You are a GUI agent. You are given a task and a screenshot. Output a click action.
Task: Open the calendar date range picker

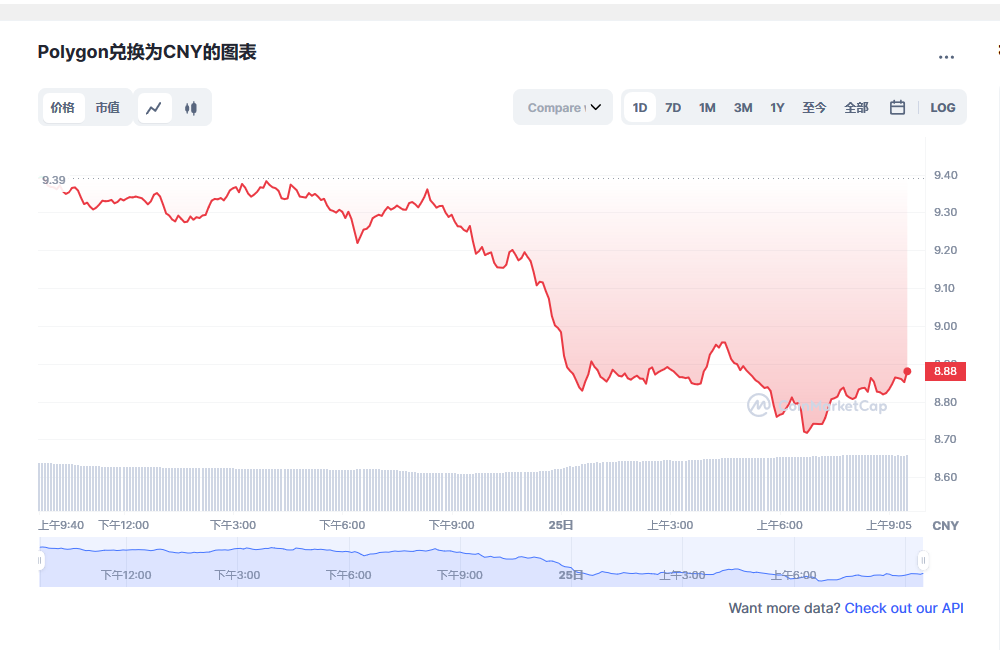897,108
